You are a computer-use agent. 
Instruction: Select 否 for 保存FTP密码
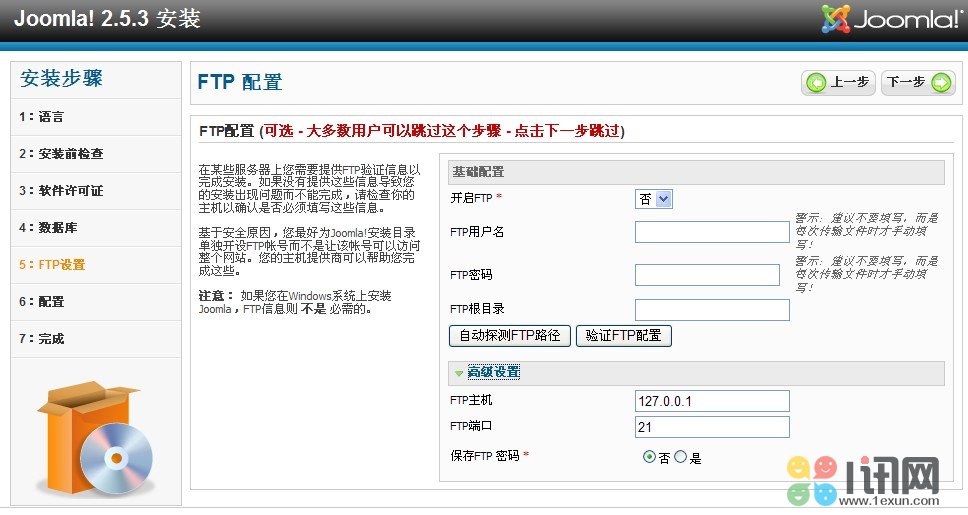pos(650,457)
